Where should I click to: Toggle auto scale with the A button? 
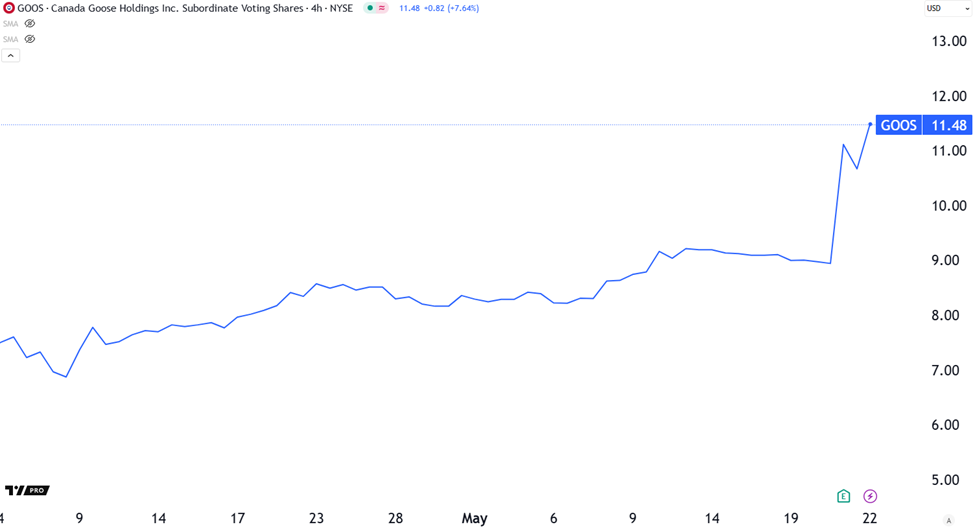click(x=948, y=521)
